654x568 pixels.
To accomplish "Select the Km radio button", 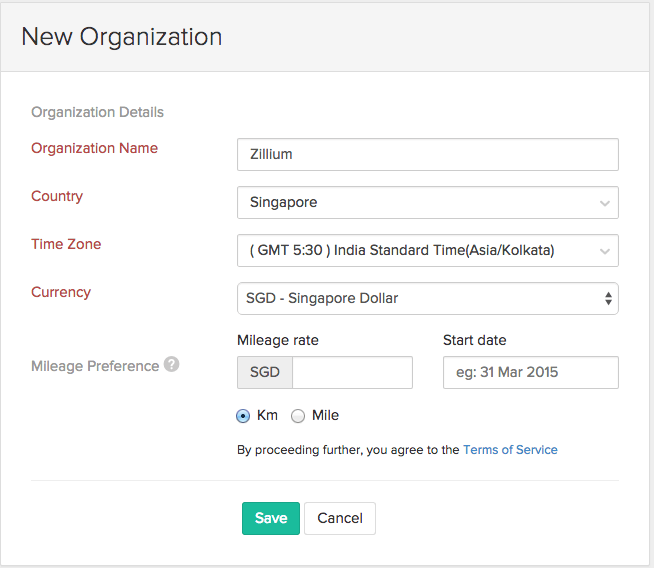I will (243, 416).
